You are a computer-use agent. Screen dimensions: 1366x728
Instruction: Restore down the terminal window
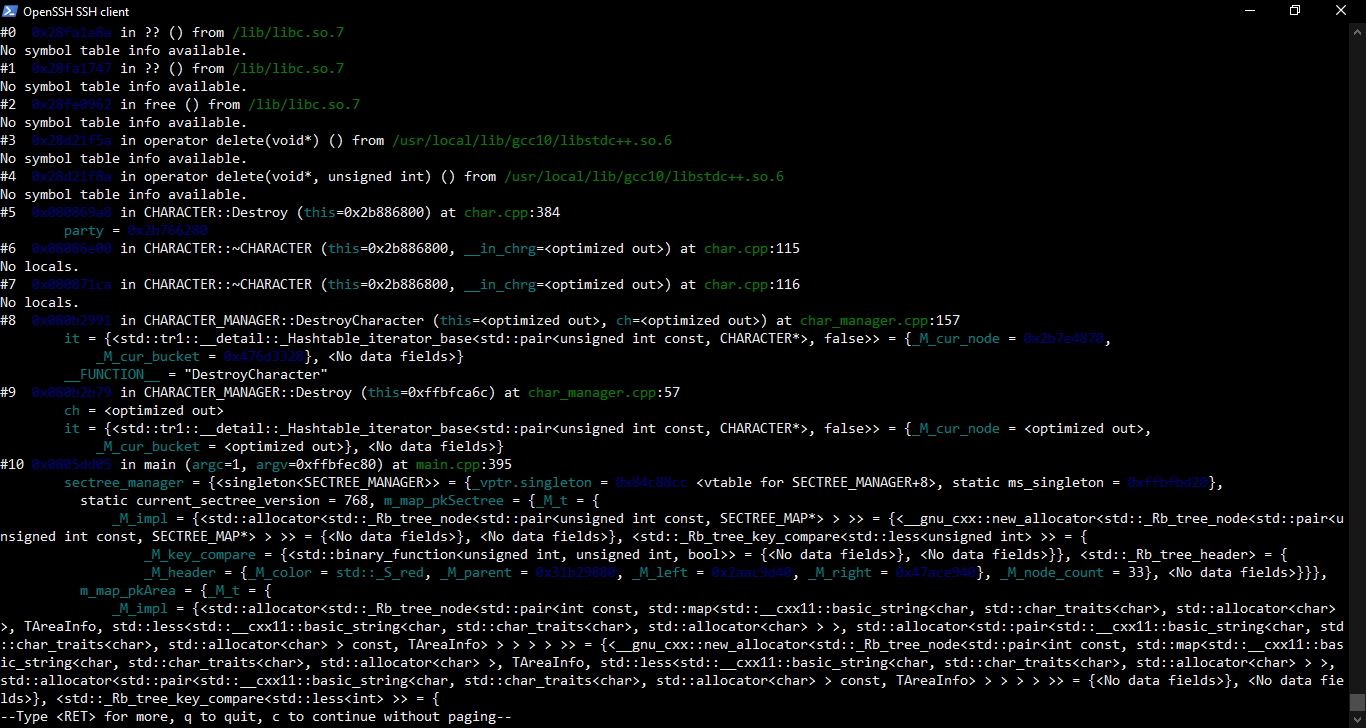click(x=1295, y=11)
